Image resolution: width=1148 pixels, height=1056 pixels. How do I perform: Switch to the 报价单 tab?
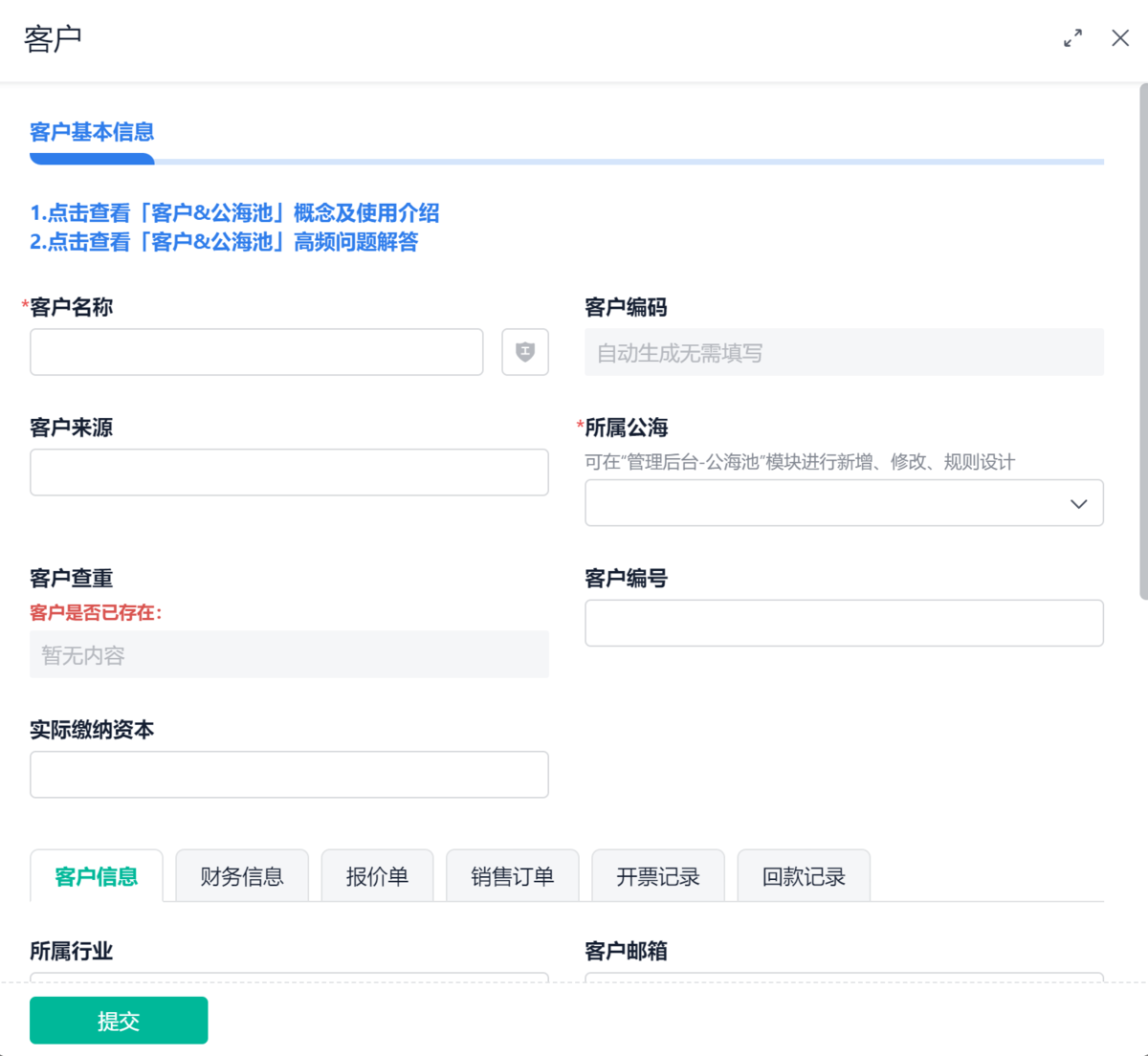(377, 876)
